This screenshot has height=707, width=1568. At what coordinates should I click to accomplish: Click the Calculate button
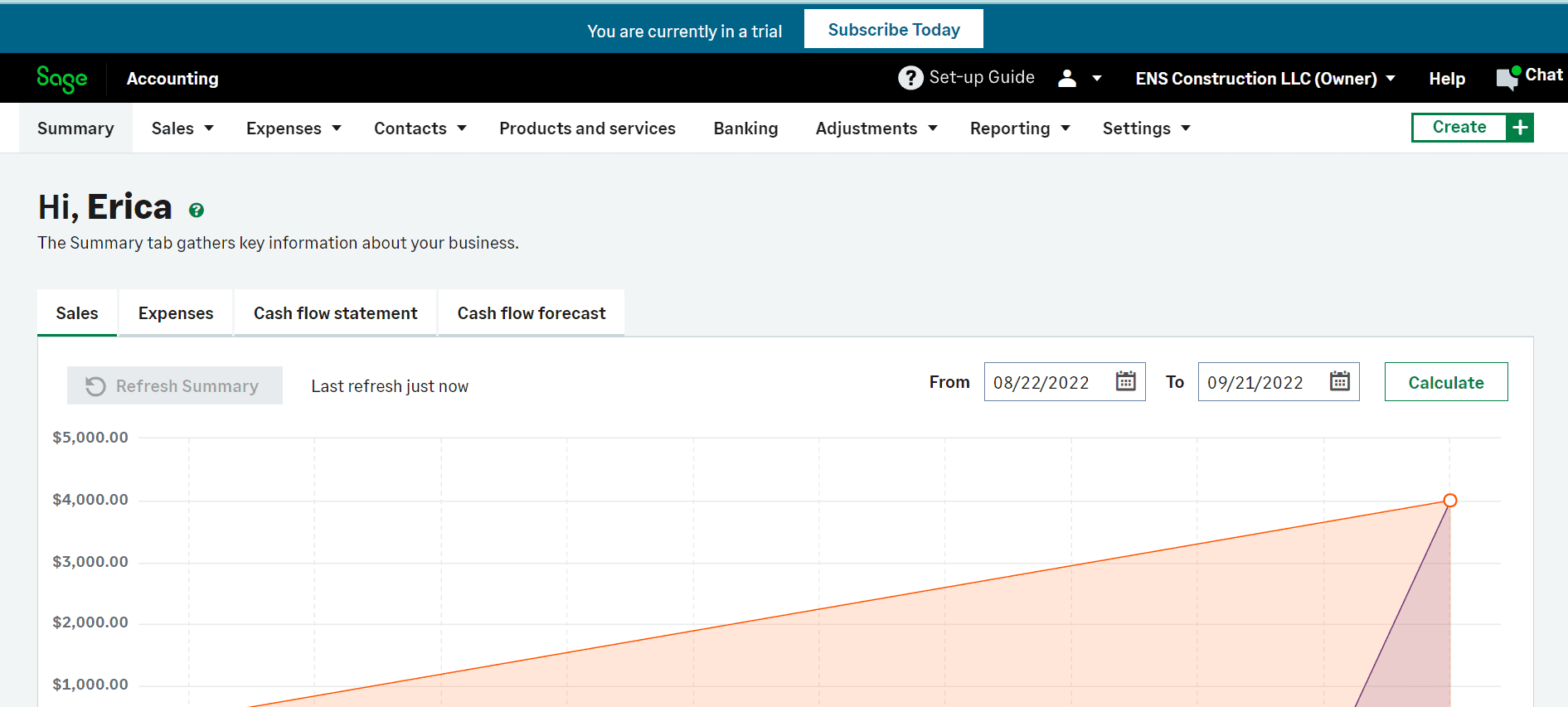click(1446, 382)
